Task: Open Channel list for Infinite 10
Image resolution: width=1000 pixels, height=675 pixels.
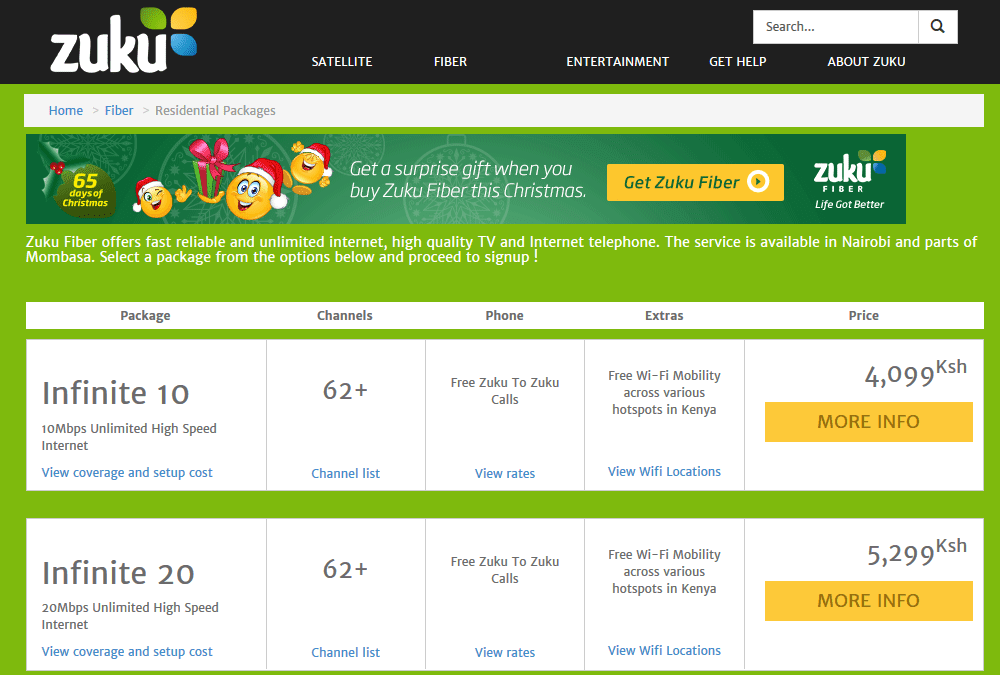Action: 346,473
